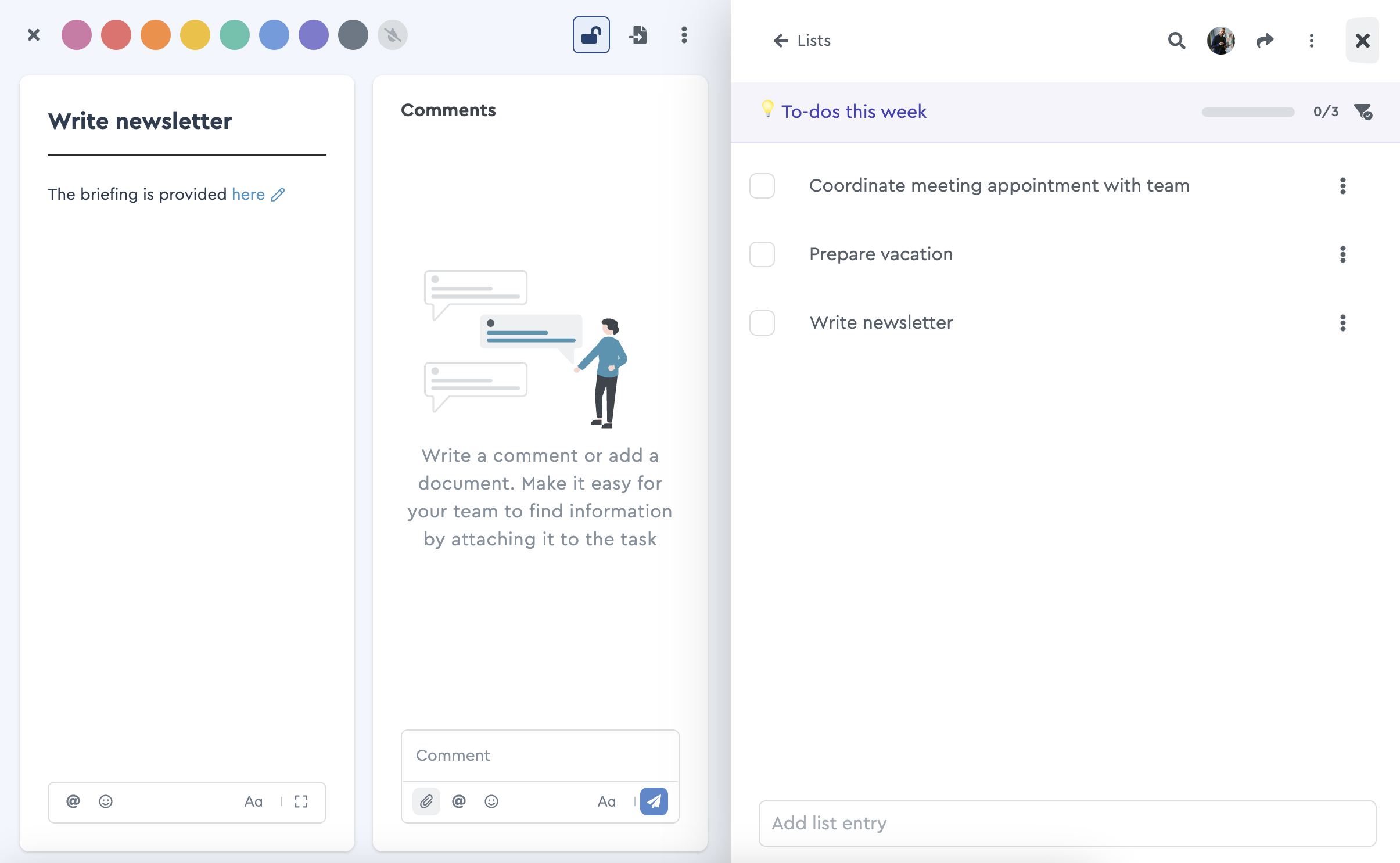Focus the Add list entry field

(x=1067, y=824)
